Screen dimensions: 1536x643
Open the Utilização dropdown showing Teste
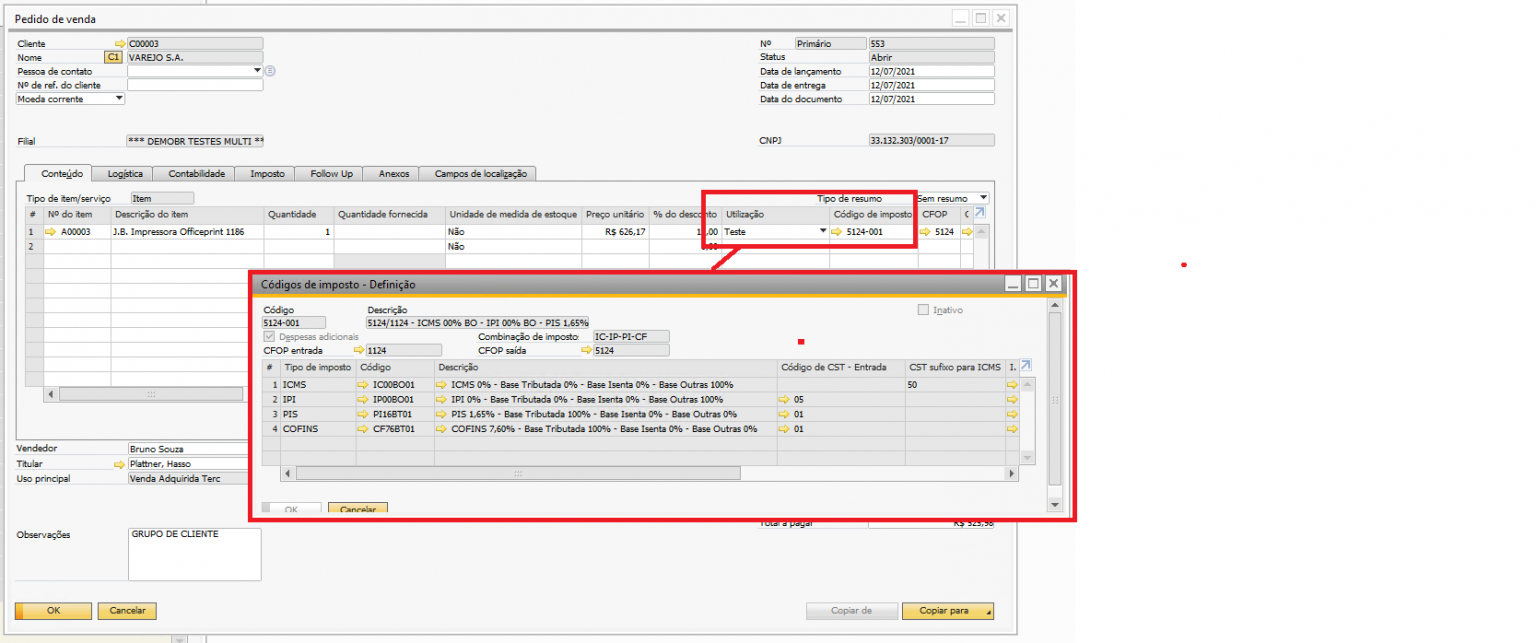click(823, 232)
